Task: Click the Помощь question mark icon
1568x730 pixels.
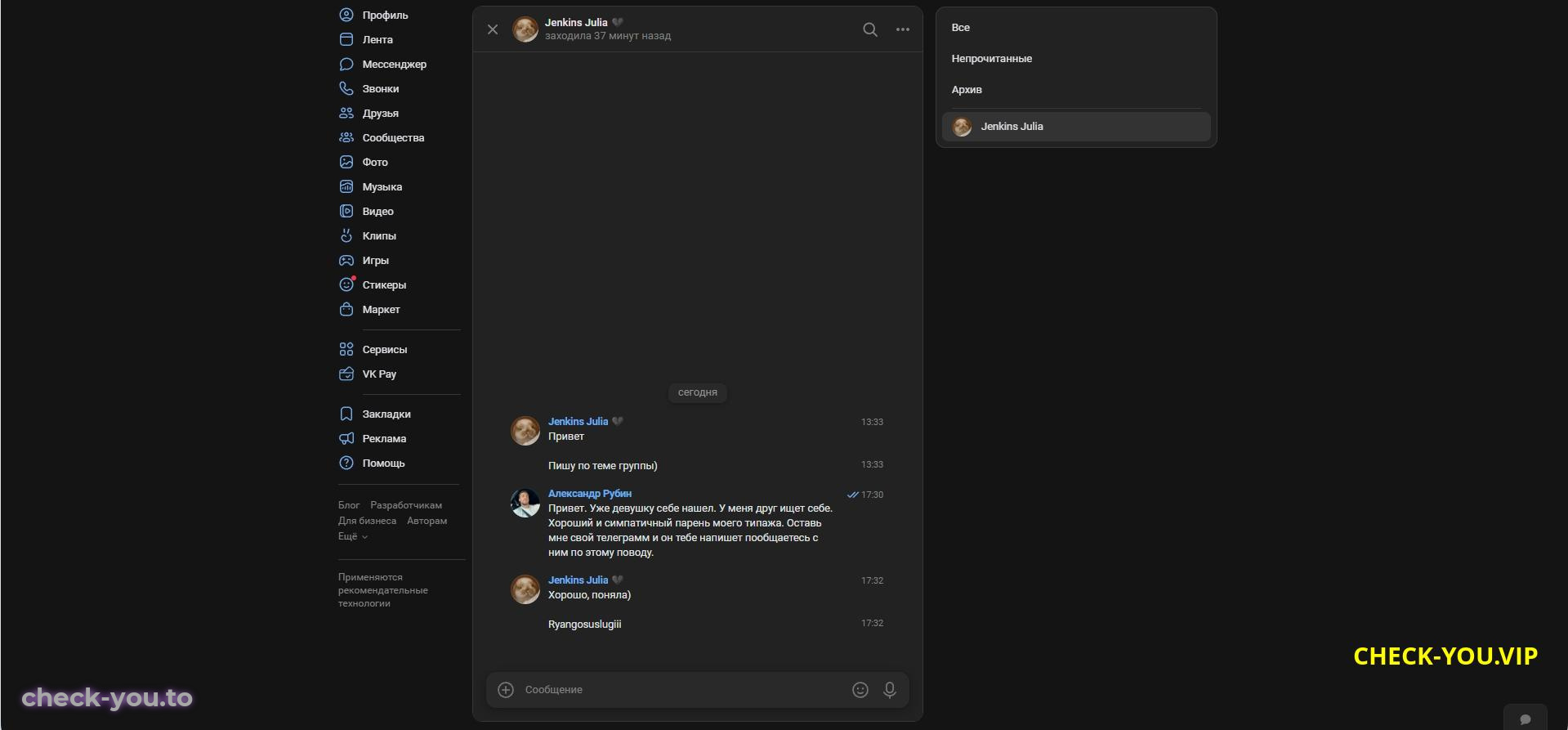Action: [346, 463]
